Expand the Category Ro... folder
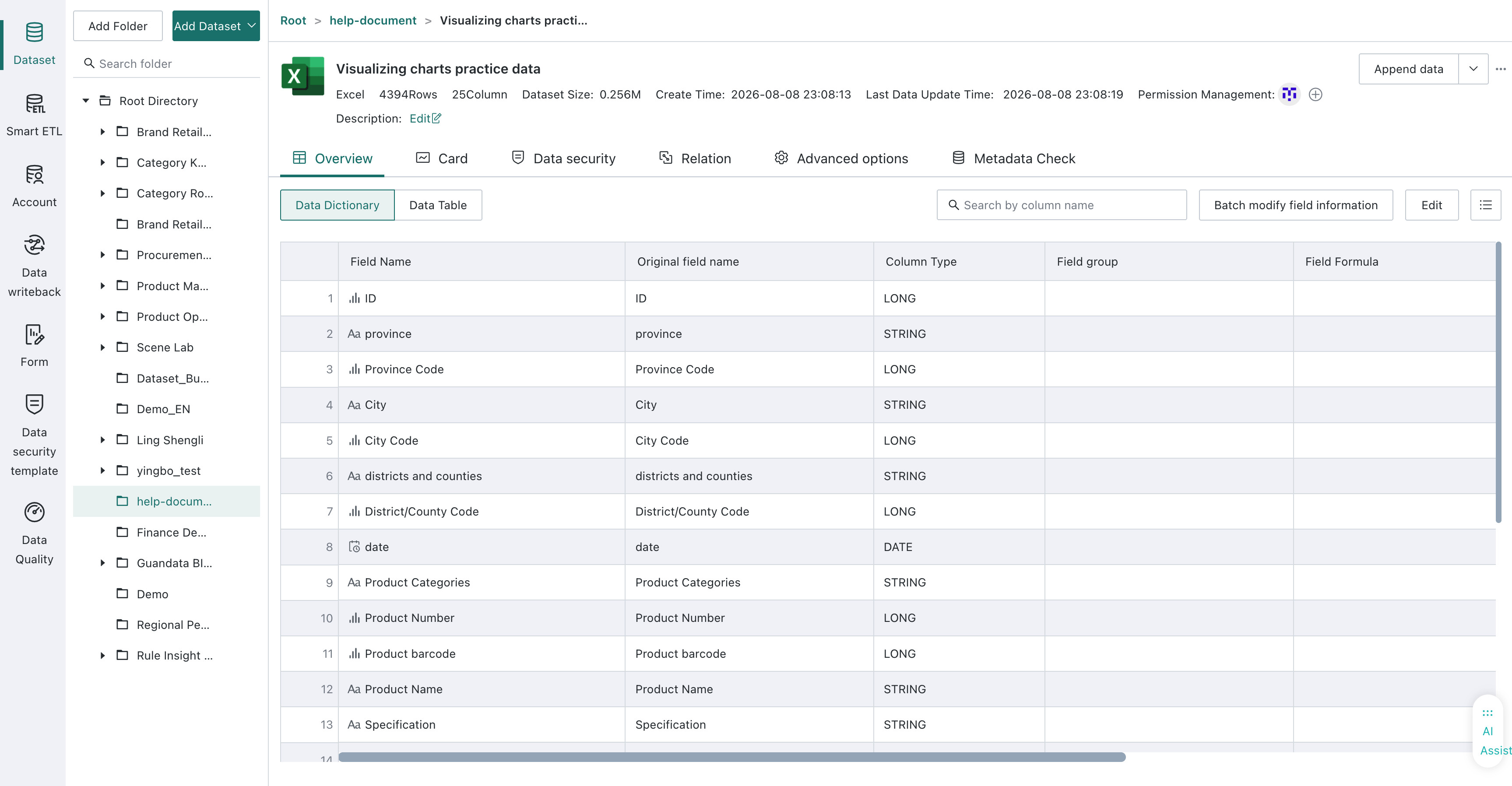Image resolution: width=1512 pixels, height=786 pixels. (x=103, y=193)
